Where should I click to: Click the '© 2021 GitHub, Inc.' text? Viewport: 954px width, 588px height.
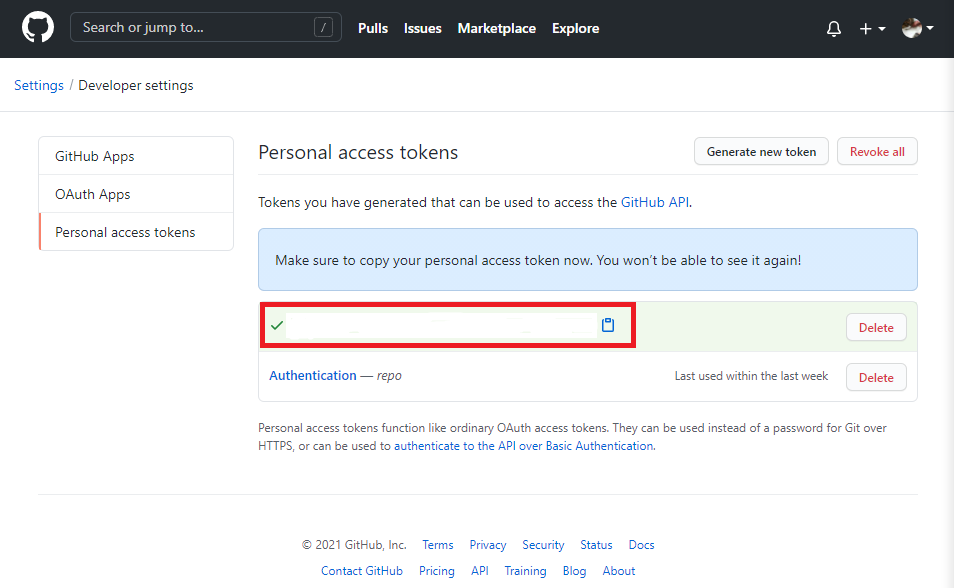tap(354, 545)
